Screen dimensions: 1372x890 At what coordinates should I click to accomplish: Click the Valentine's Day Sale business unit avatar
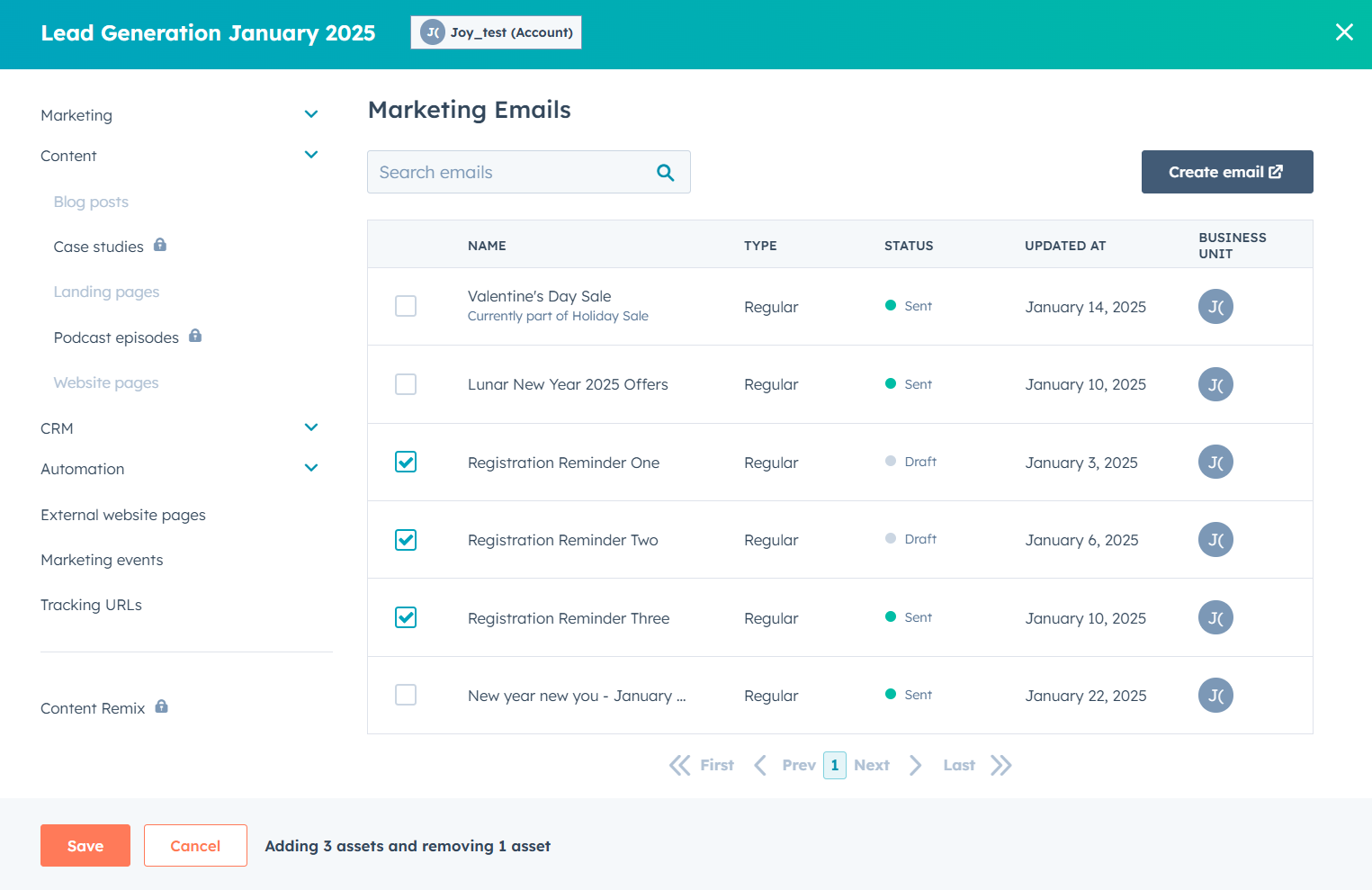1215,307
